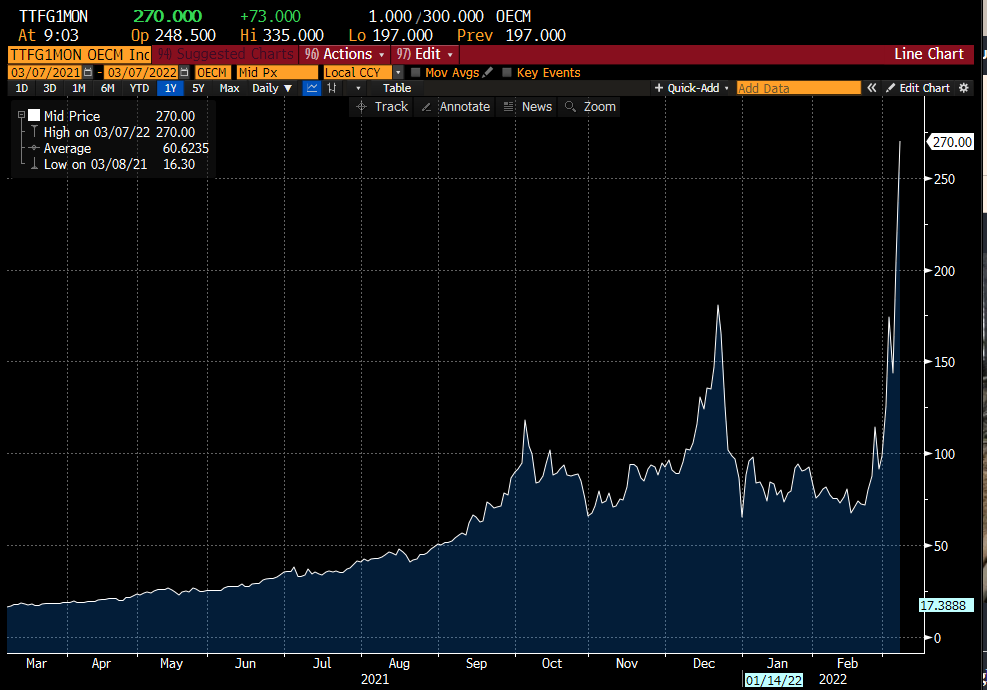Click the Prev 197.000 header value
The height and width of the screenshot is (690, 987).
[511, 35]
